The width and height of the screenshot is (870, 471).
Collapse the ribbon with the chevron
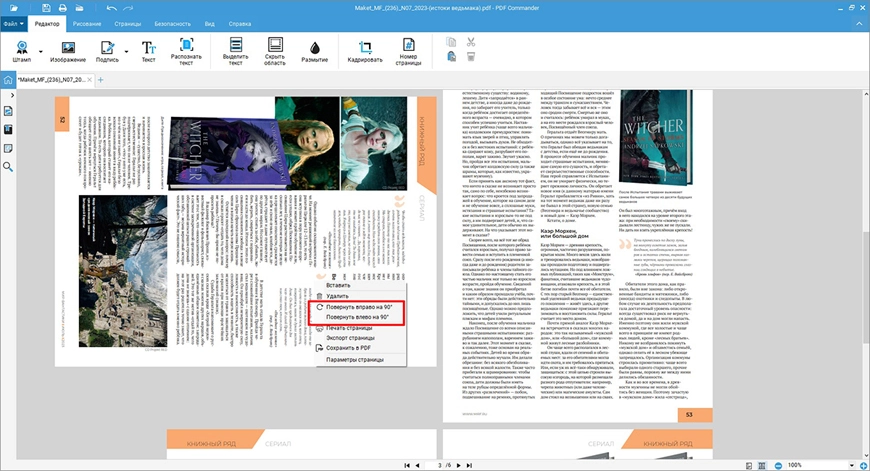point(861,24)
